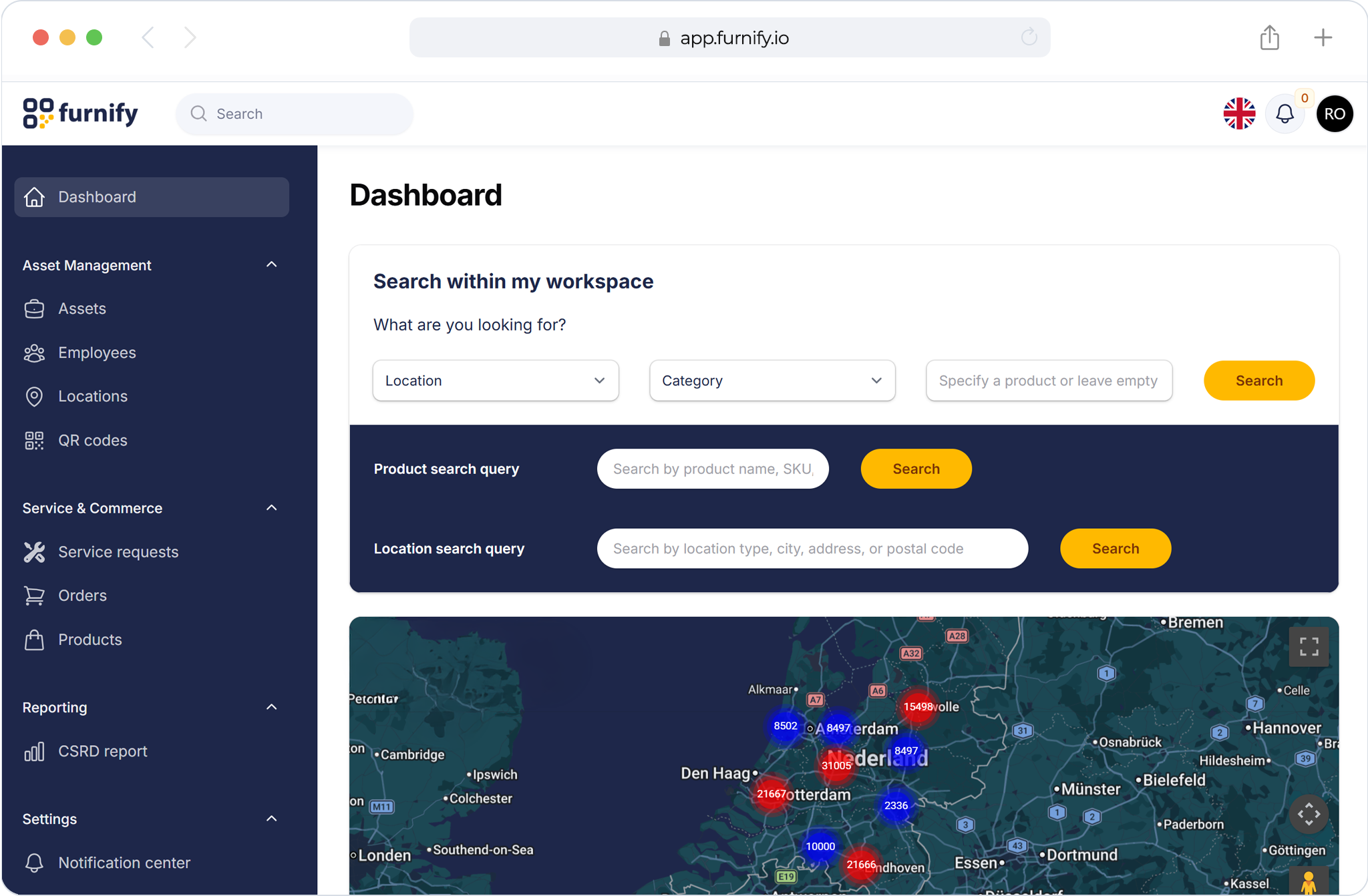
Task: Select the Employees people icon
Action: (x=34, y=353)
